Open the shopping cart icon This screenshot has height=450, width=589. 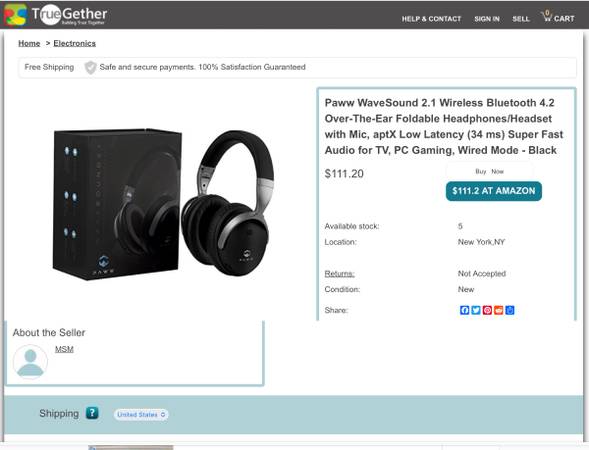click(546, 17)
